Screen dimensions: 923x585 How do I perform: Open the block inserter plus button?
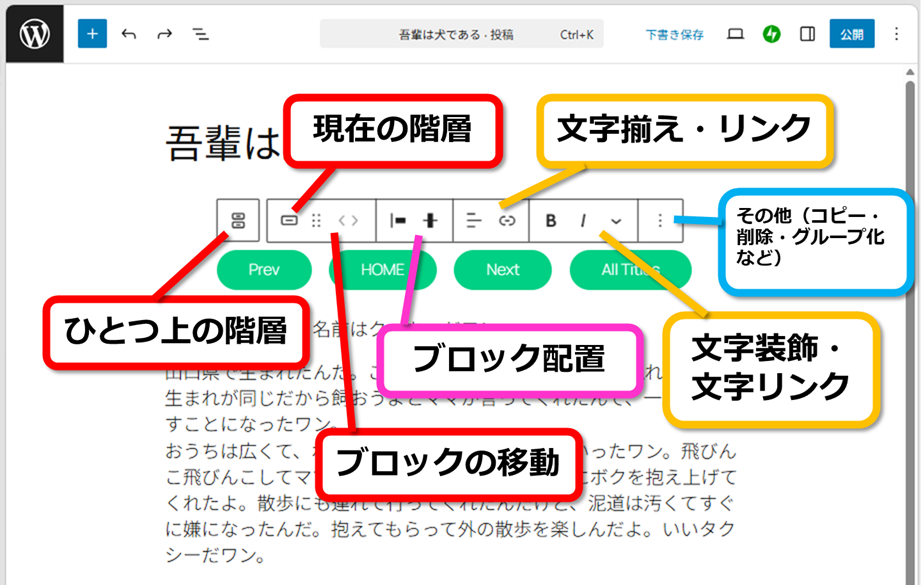(x=92, y=34)
